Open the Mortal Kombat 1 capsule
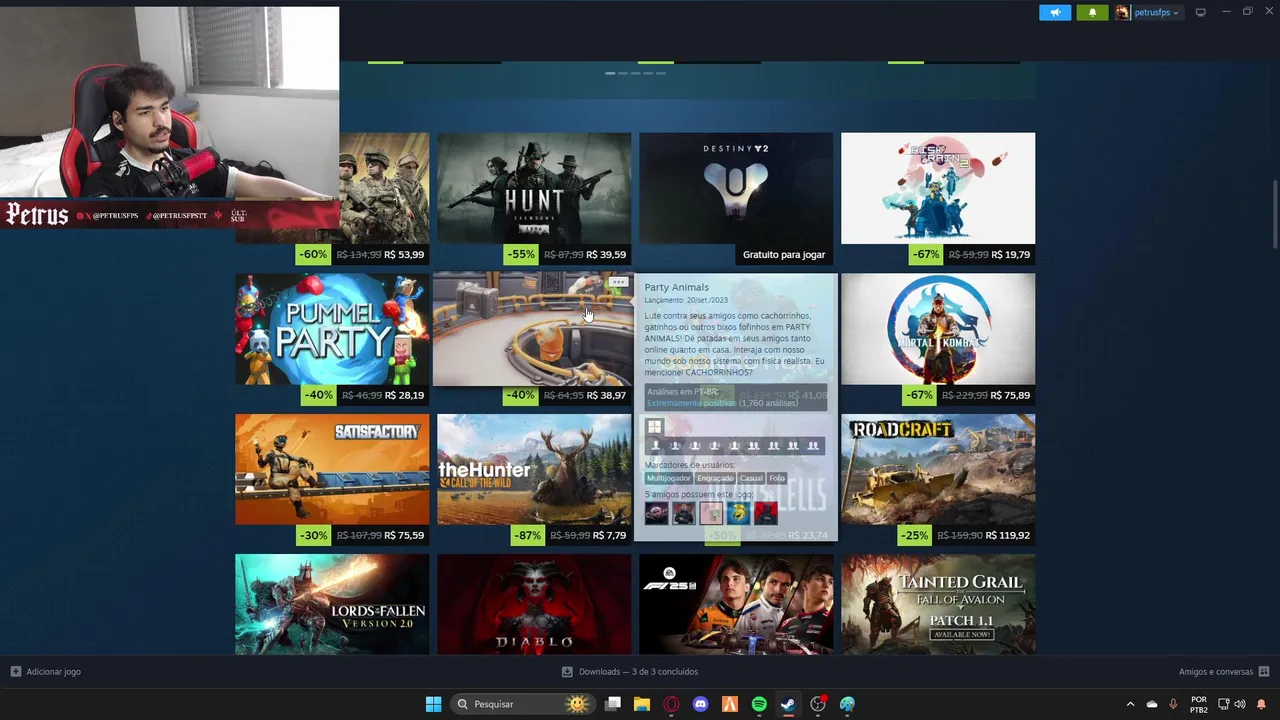This screenshot has height=720, width=1280. [x=938, y=329]
